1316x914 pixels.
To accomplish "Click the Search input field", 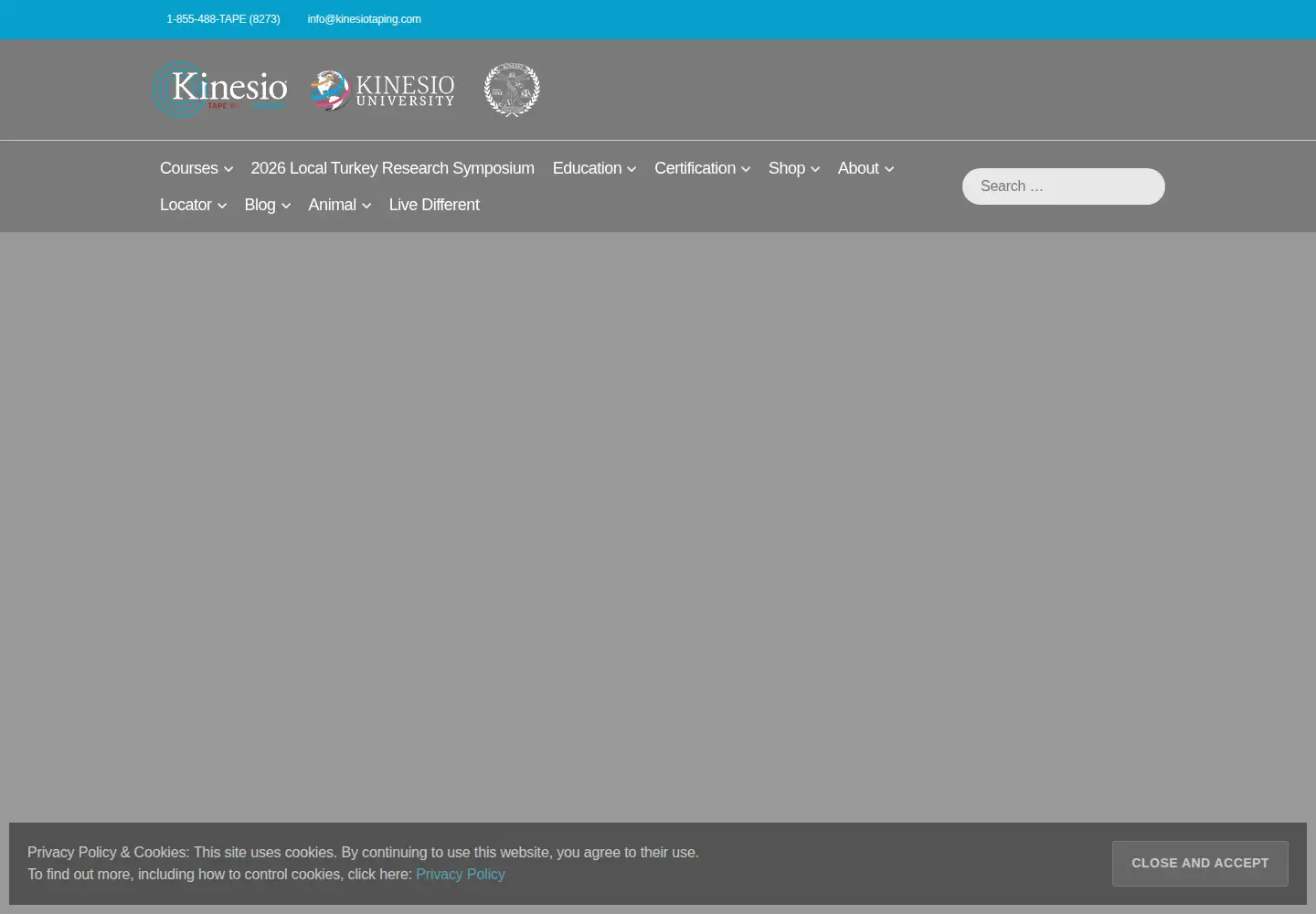I will tap(1064, 186).
